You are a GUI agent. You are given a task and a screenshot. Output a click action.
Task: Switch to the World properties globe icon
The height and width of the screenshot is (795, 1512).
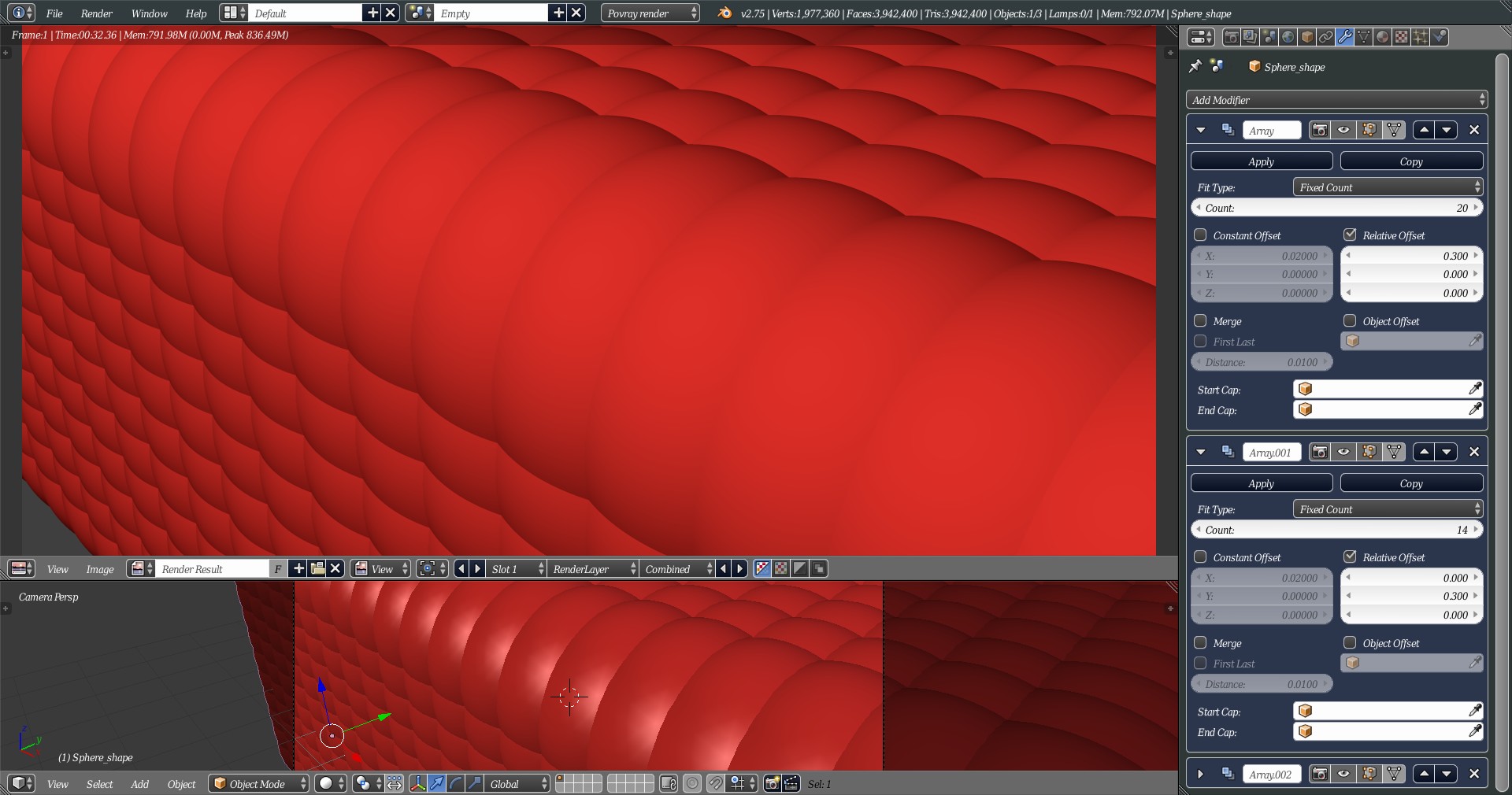coord(1288,37)
